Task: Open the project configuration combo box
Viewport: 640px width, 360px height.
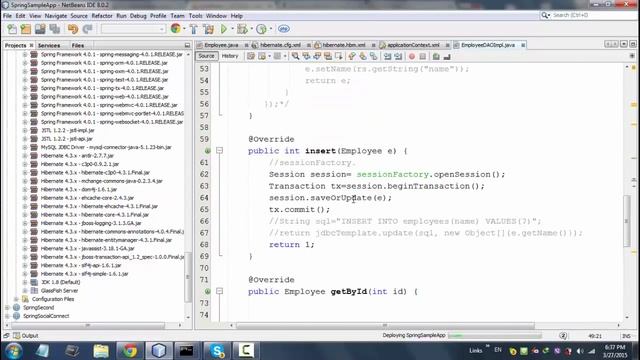Action: [x=133, y=29]
